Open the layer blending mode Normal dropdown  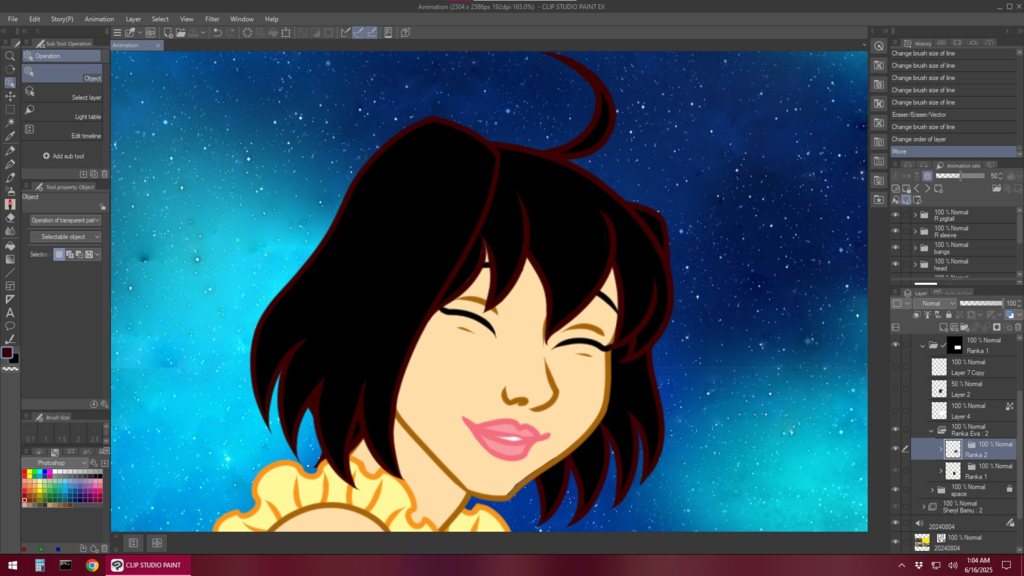(937, 303)
